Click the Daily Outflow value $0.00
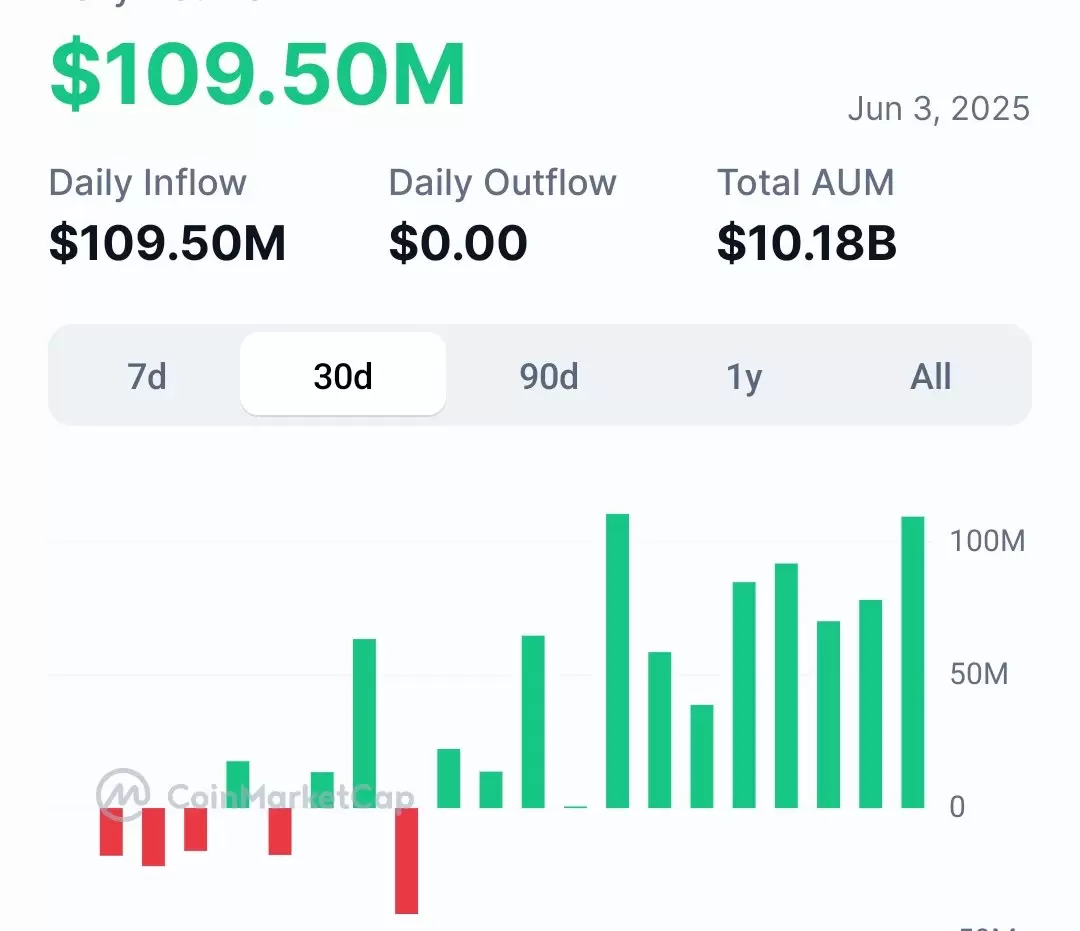Screen dimensions: 1080x931 click(458, 243)
